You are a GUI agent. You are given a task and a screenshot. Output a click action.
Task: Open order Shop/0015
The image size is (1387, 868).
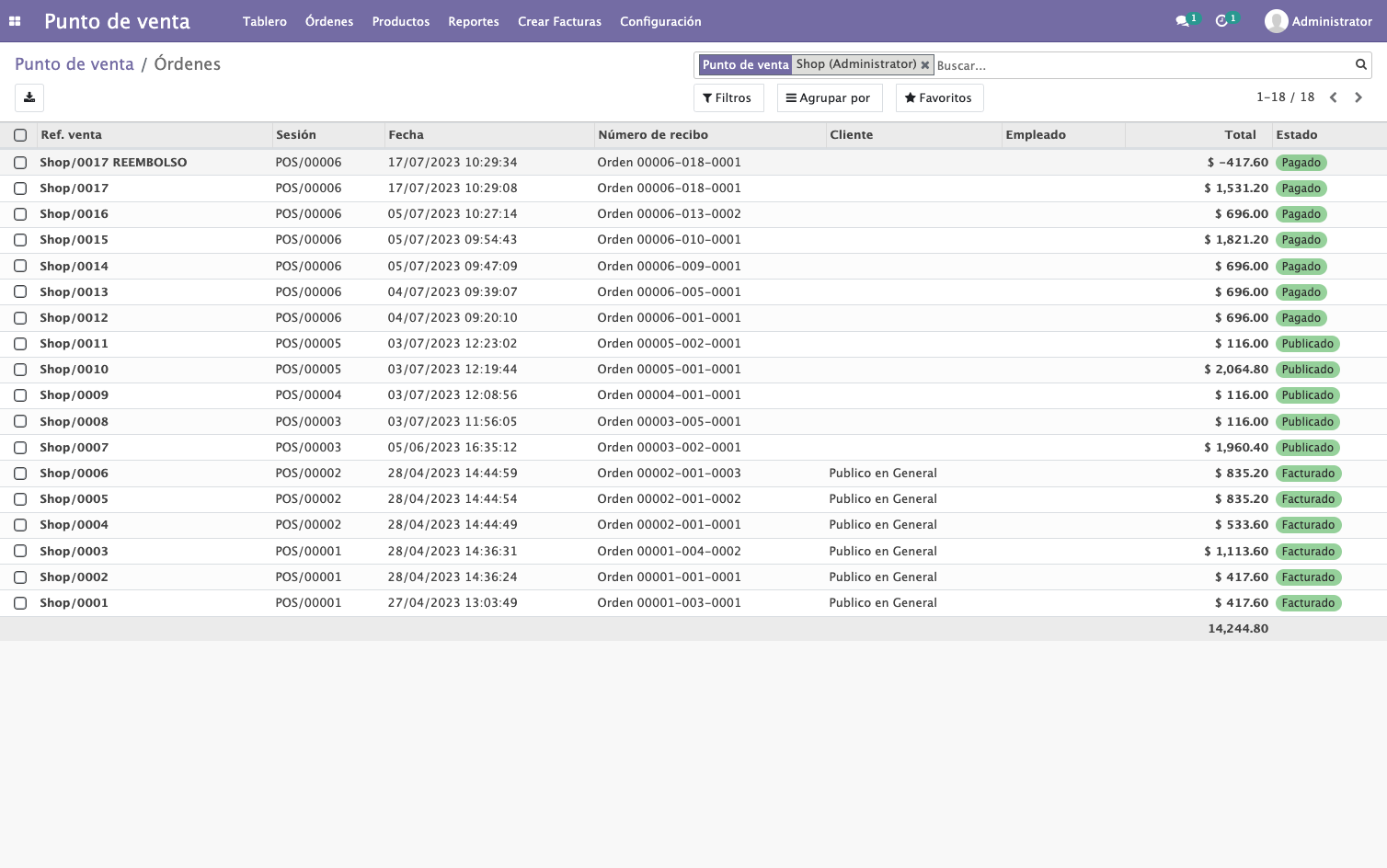[x=75, y=240]
